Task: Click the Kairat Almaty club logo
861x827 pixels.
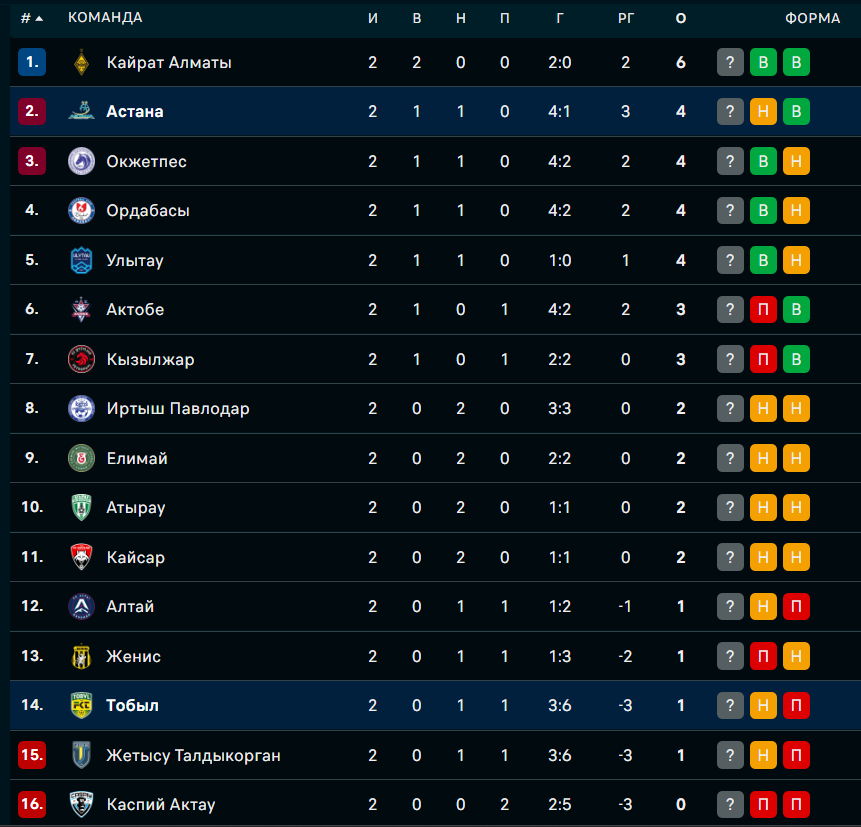Action: pyautogui.click(x=81, y=62)
